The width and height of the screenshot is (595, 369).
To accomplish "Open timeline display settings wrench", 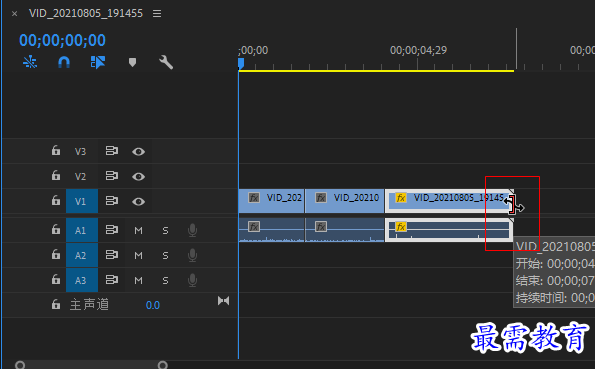I will point(166,62).
